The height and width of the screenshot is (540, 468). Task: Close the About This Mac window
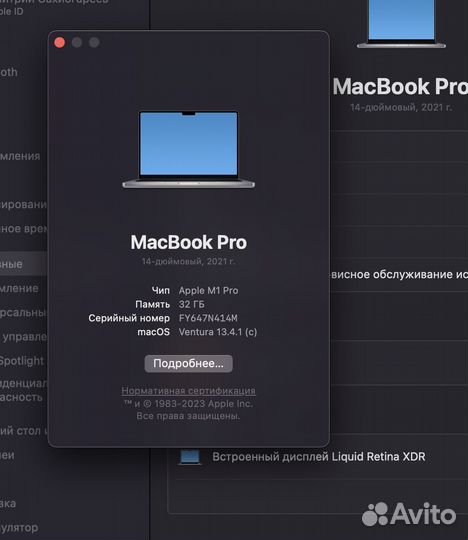[x=60, y=42]
